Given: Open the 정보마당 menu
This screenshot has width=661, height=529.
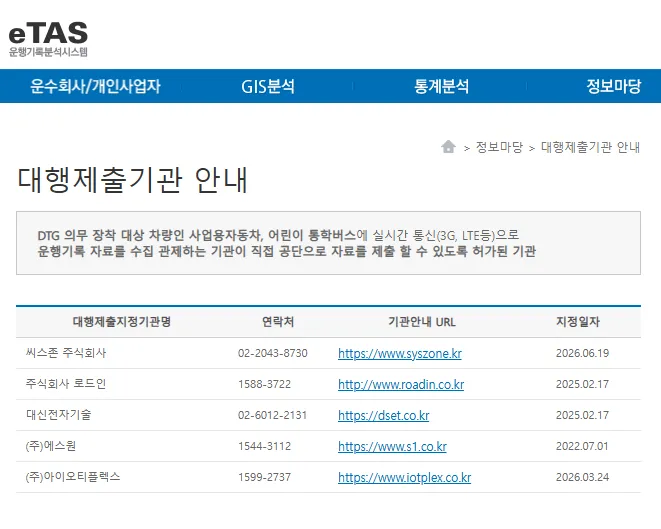Looking at the screenshot, I should pyautogui.click(x=614, y=86).
